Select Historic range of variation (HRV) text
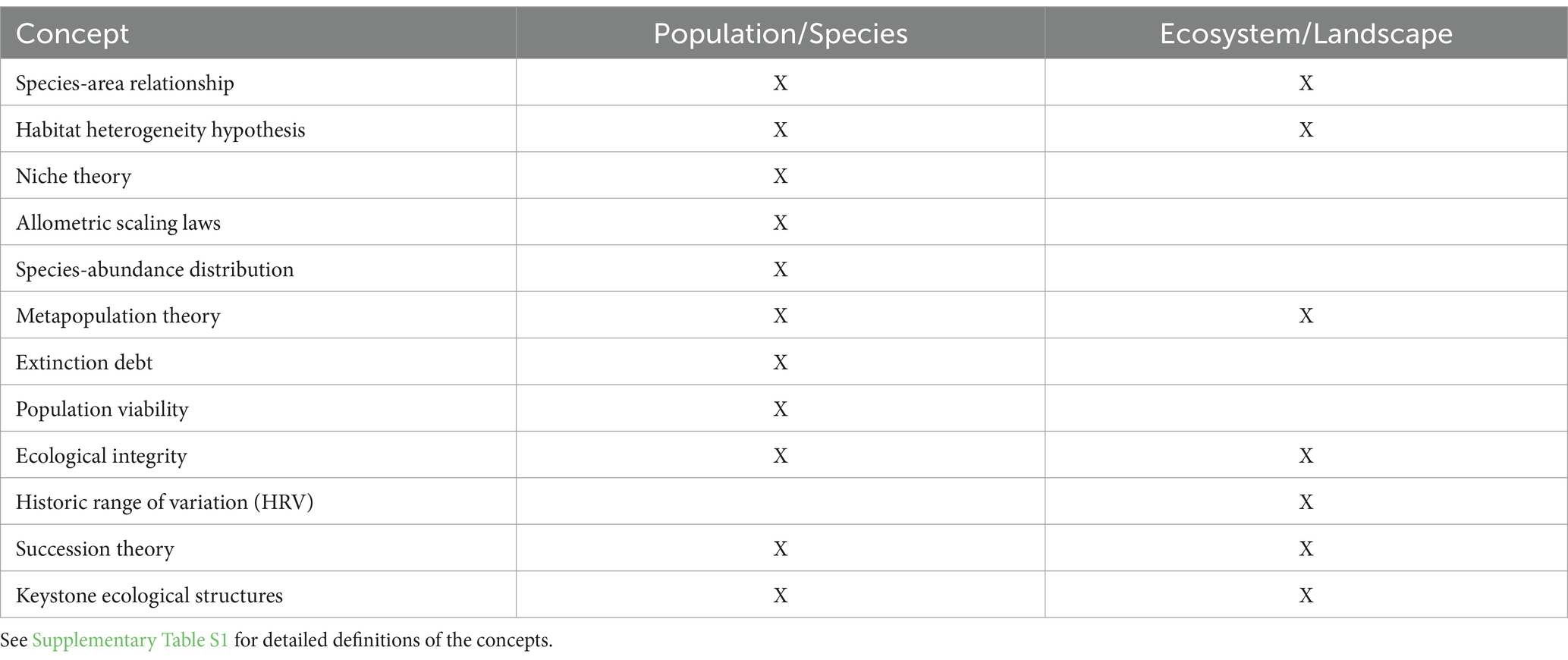The image size is (1568, 660). (x=165, y=502)
